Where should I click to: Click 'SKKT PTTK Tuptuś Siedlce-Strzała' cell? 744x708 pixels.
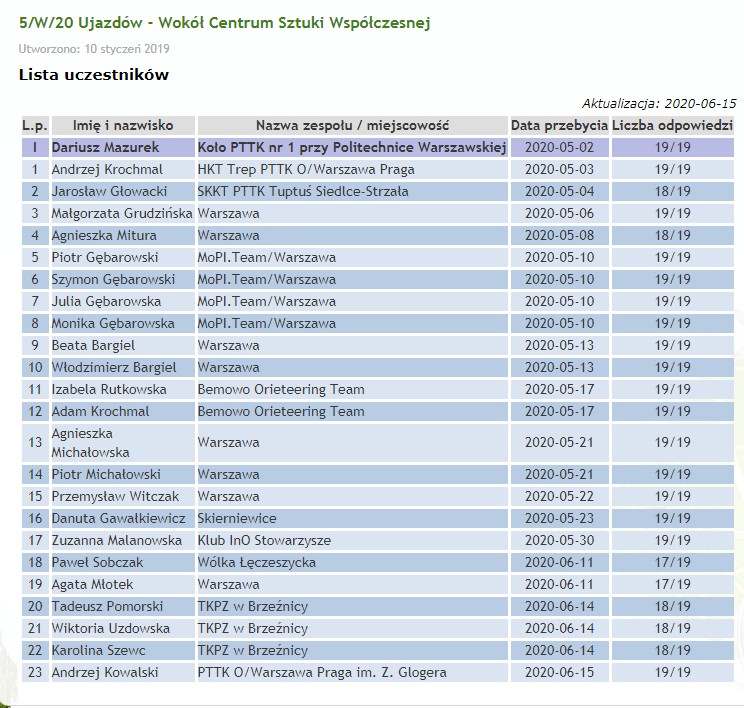point(353,191)
